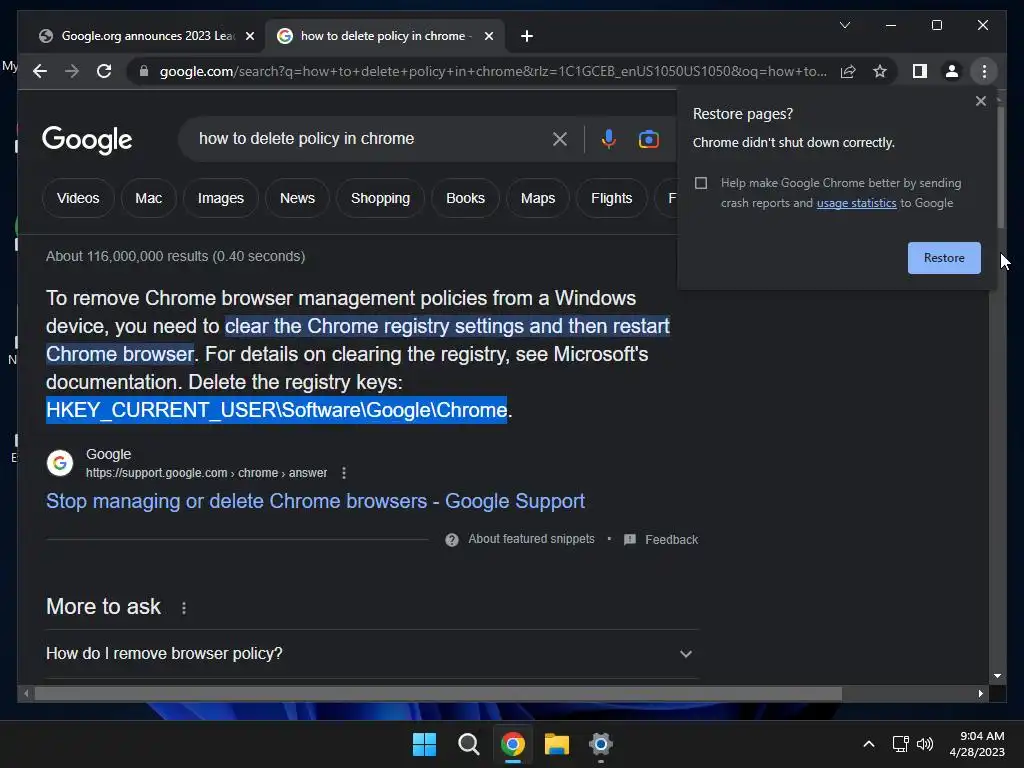Switch to Google.org announces 2023 tab
The width and height of the screenshot is (1024, 768).
point(146,36)
